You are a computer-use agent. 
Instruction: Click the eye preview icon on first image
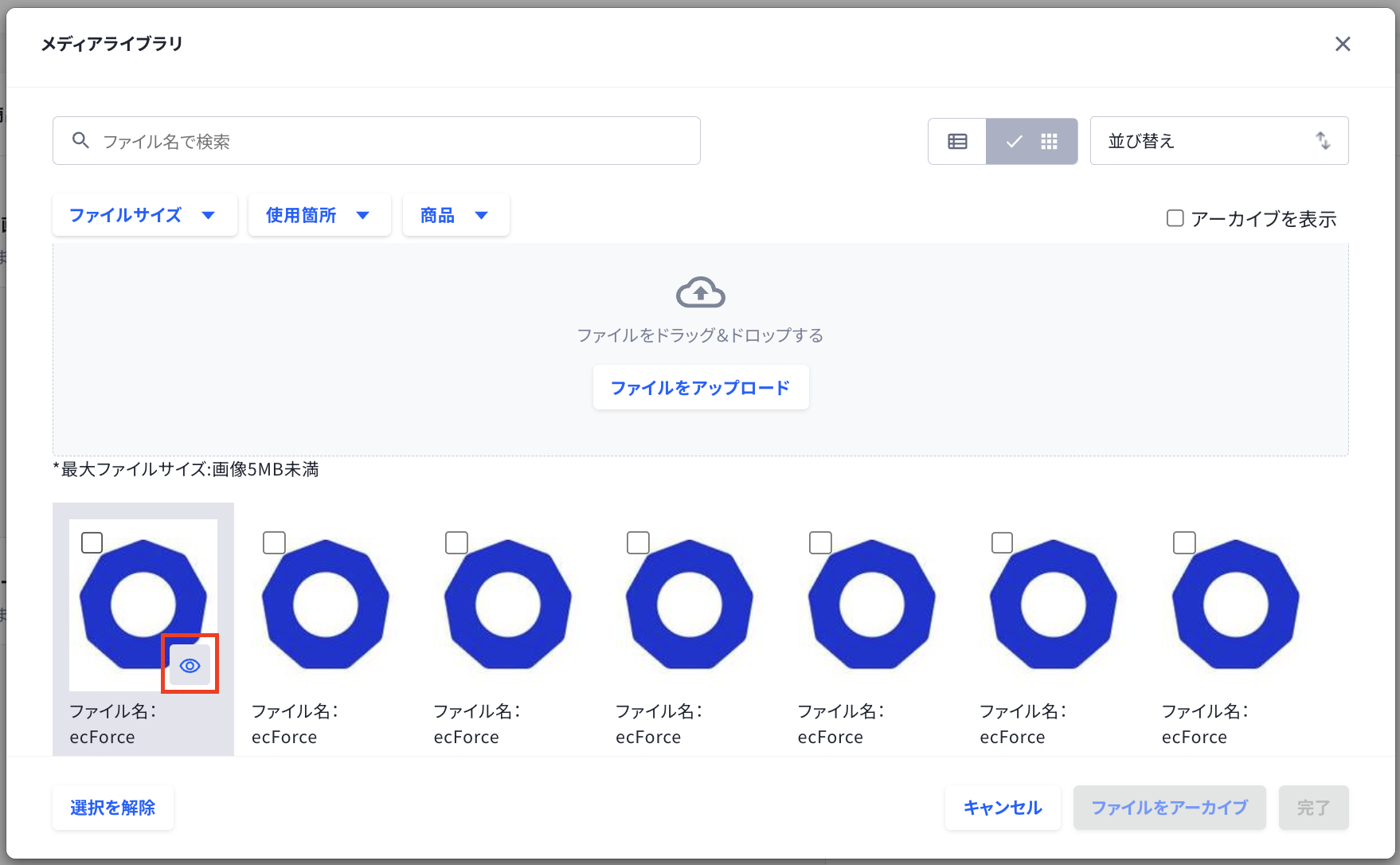tap(190, 665)
